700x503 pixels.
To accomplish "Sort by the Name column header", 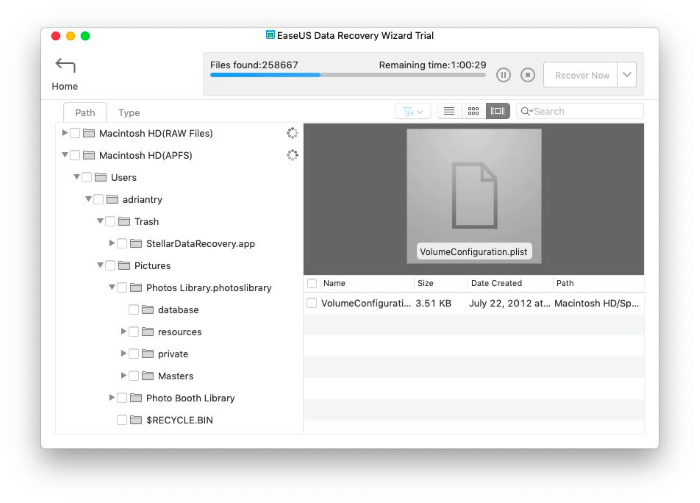I will pyautogui.click(x=334, y=283).
